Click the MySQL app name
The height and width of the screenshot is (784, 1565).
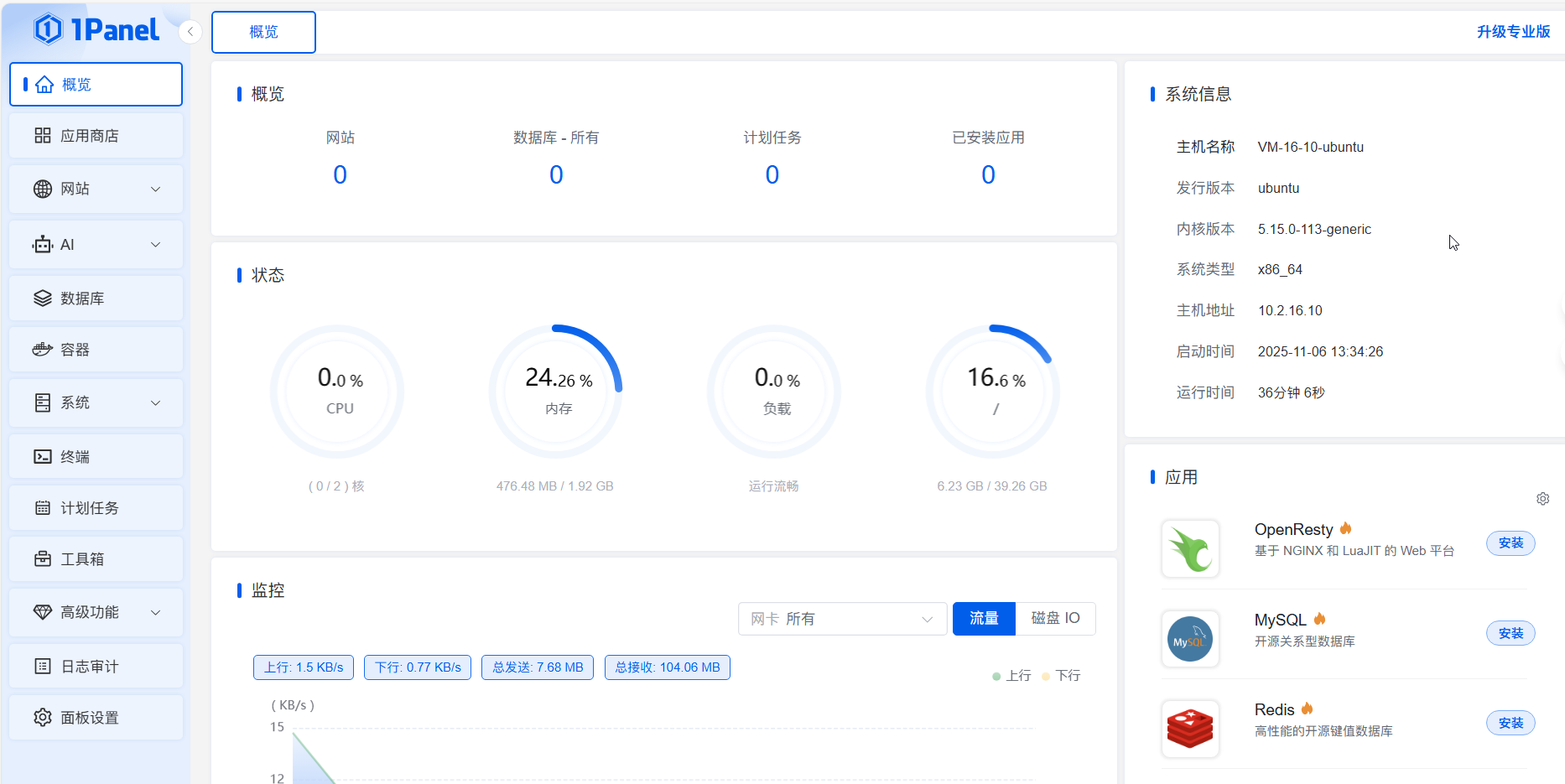(x=1281, y=620)
